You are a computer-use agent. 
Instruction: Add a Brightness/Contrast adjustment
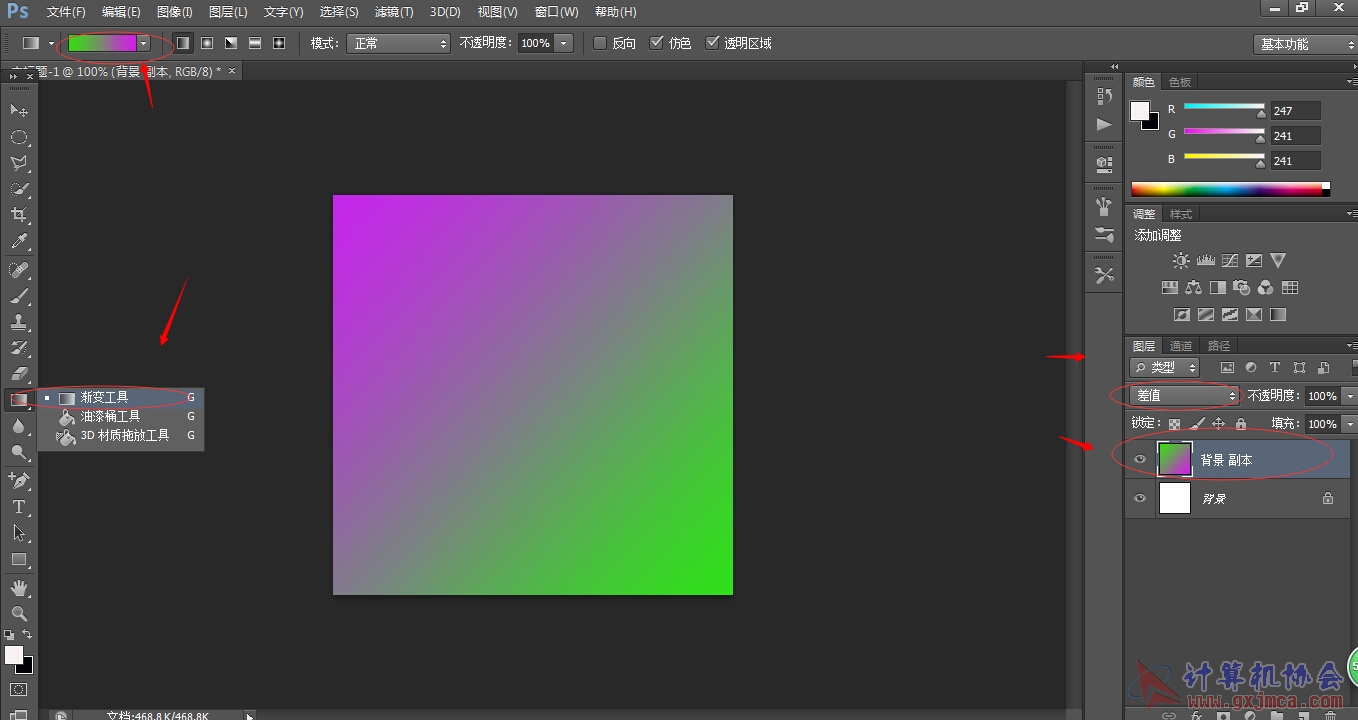[1181, 261]
